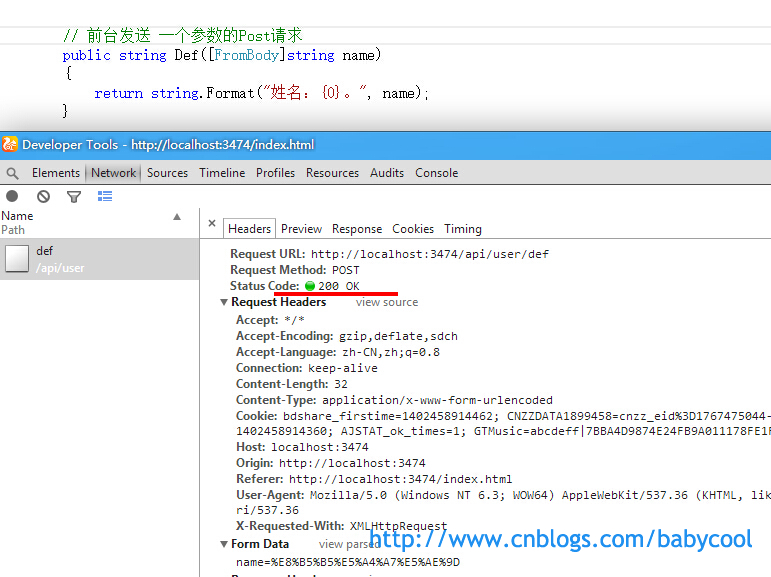Screen dimensions: 771x577
Task: Click view source next to Request Headers
Action: (387, 302)
